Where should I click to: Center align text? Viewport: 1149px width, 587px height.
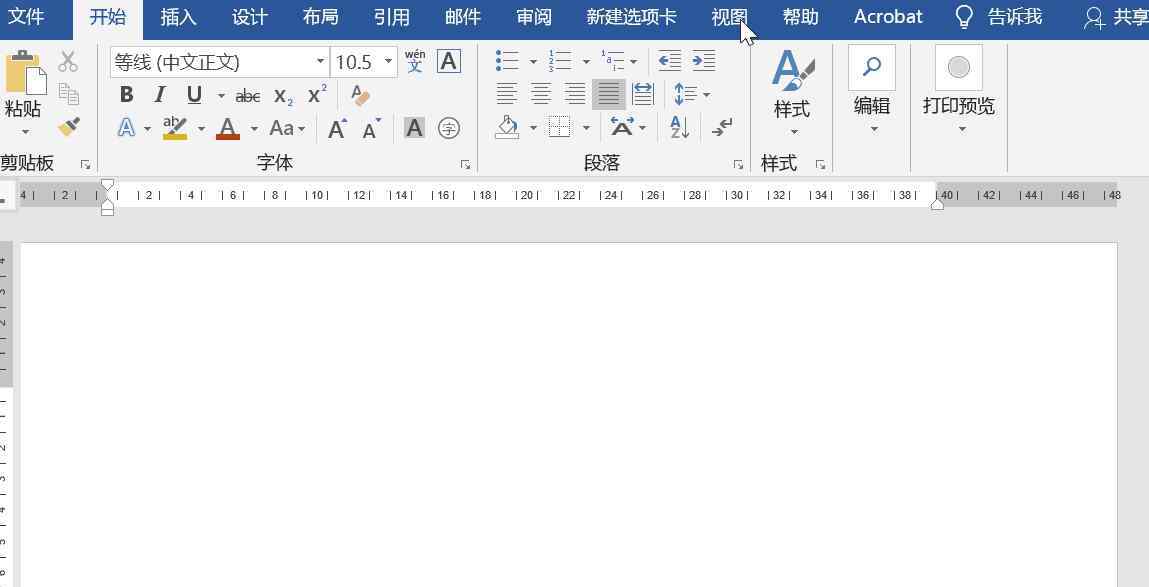541,94
